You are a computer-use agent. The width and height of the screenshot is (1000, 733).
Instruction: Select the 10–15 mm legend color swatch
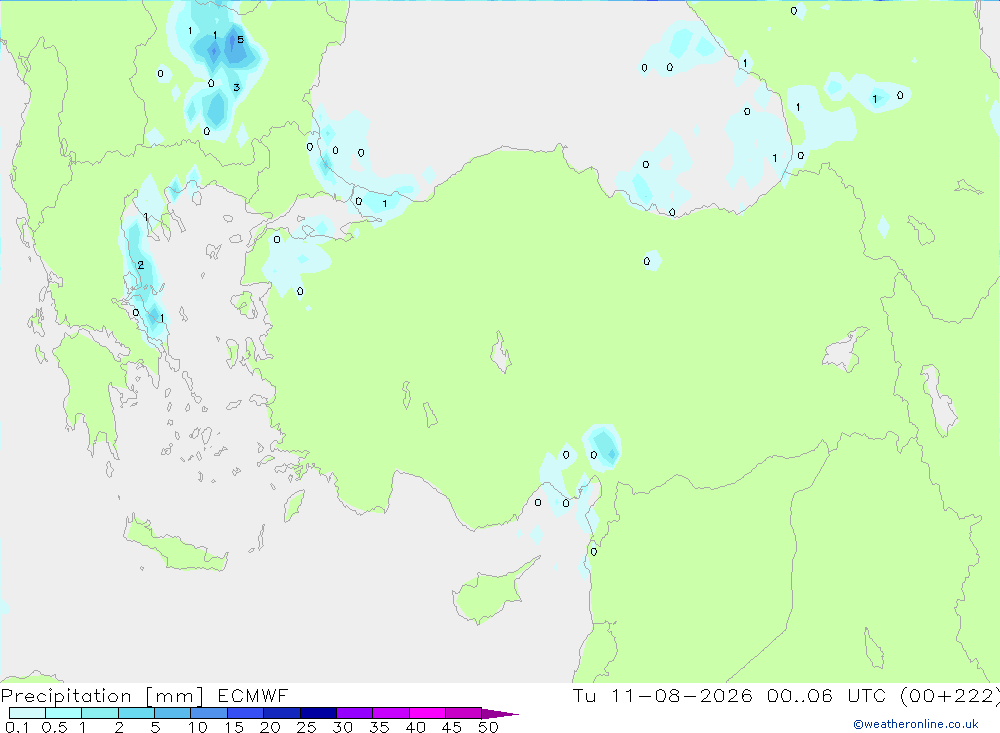point(209,713)
